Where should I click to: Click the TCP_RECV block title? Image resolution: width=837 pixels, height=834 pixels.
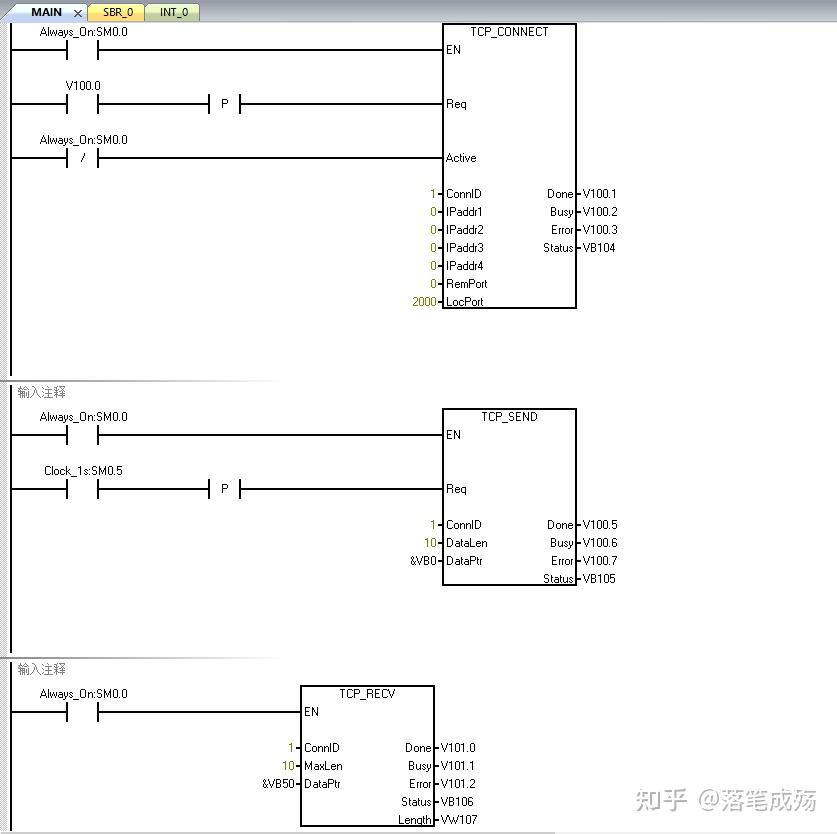coord(367,694)
